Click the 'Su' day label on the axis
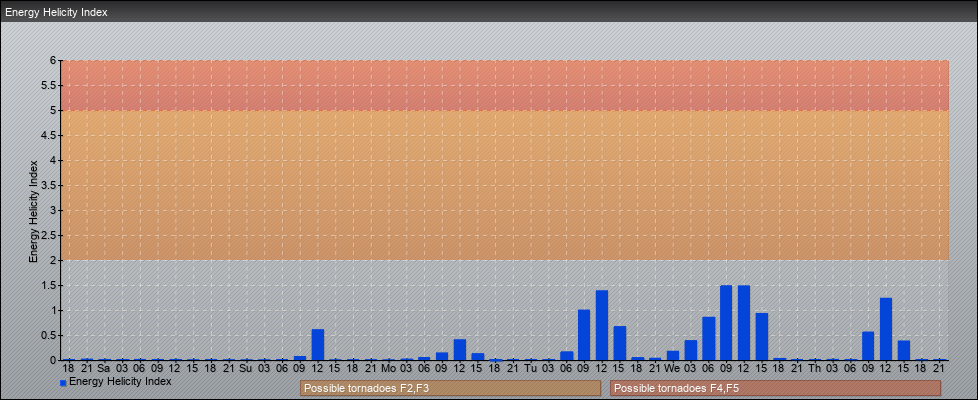978x400 pixels. coord(246,368)
